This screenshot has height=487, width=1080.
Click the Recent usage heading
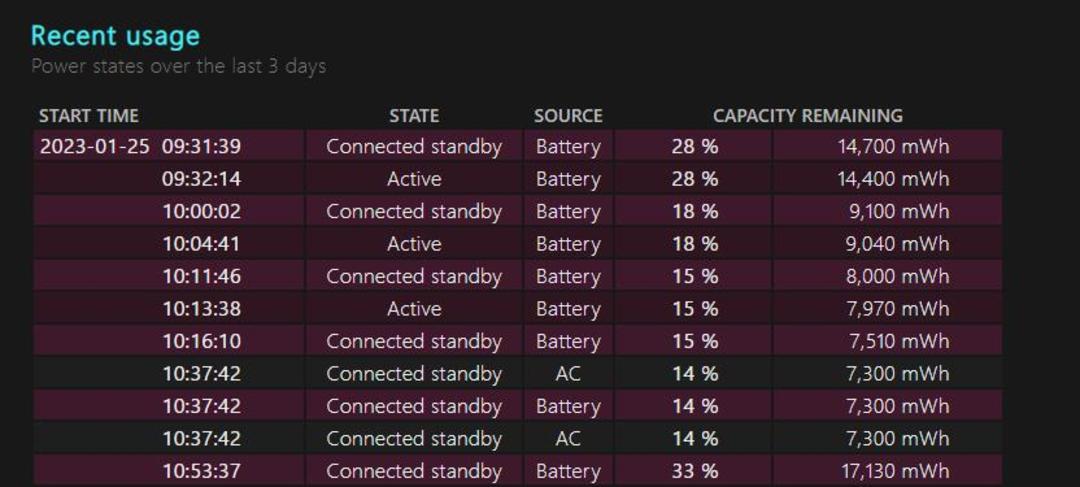pos(116,36)
